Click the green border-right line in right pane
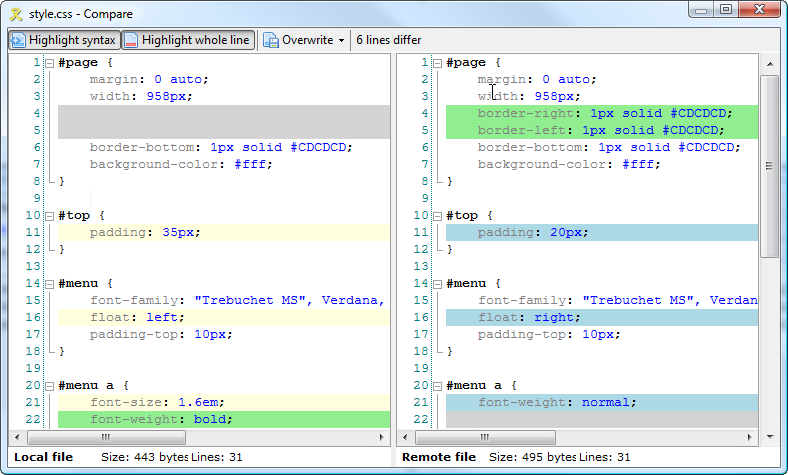The image size is (788, 475). click(x=600, y=114)
